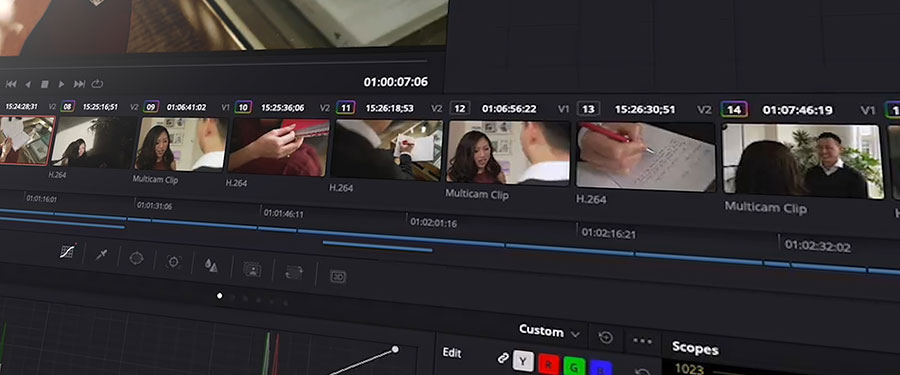
Task: Open the Blur/Sharpen palette
Action: (x=211, y=265)
